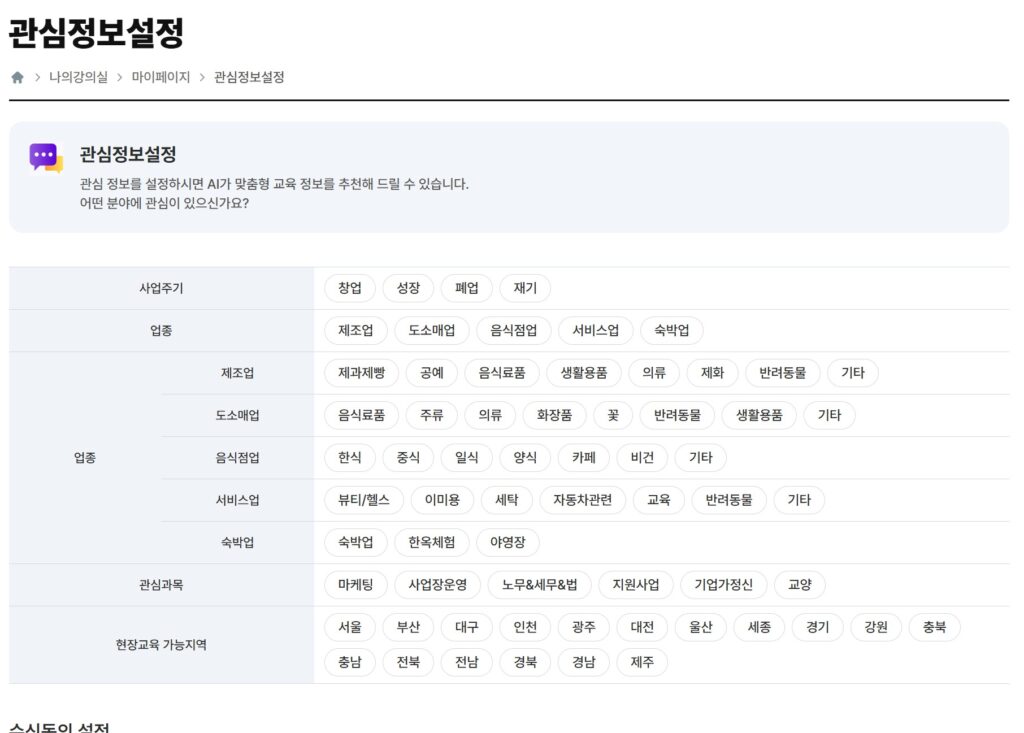Choose 음식료품 in 제조업 row
The height and width of the screenshot is (733, 1024).
coord(502,373)
